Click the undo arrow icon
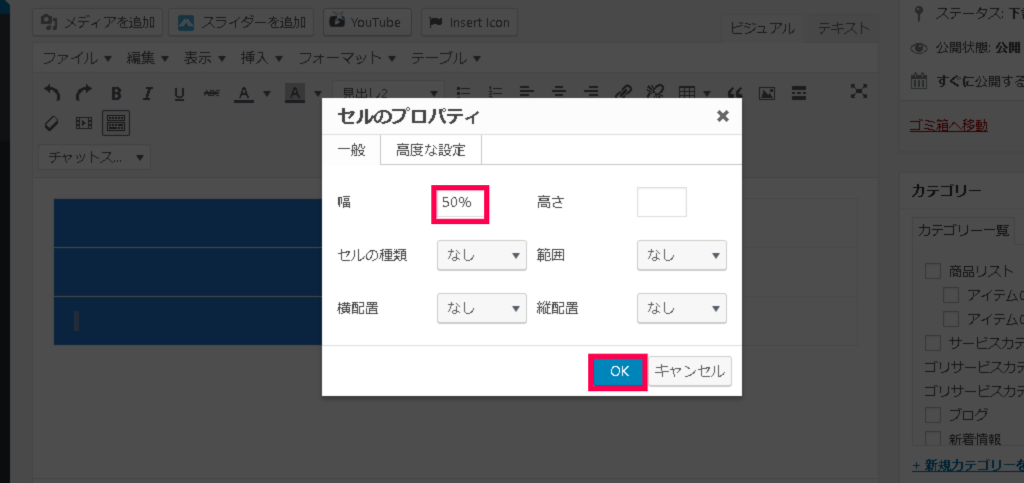 (x=53, y=93)
